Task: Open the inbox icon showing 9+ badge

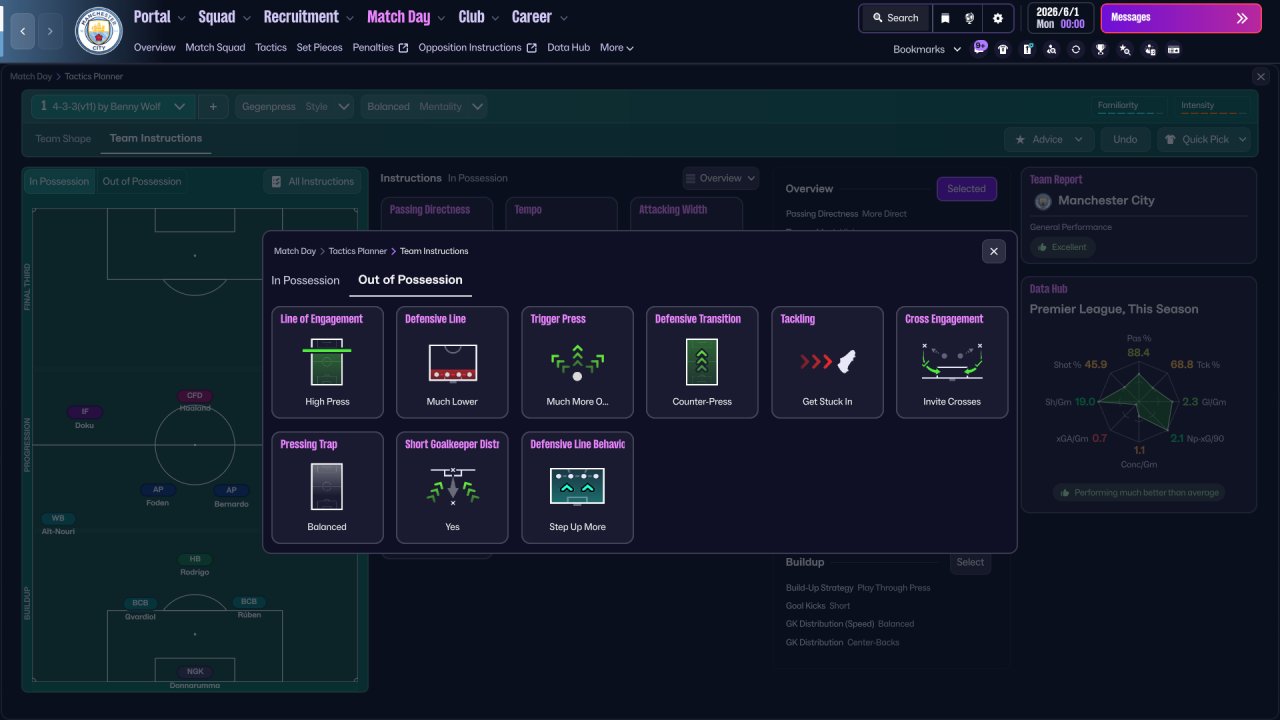Action: (980, 48)
